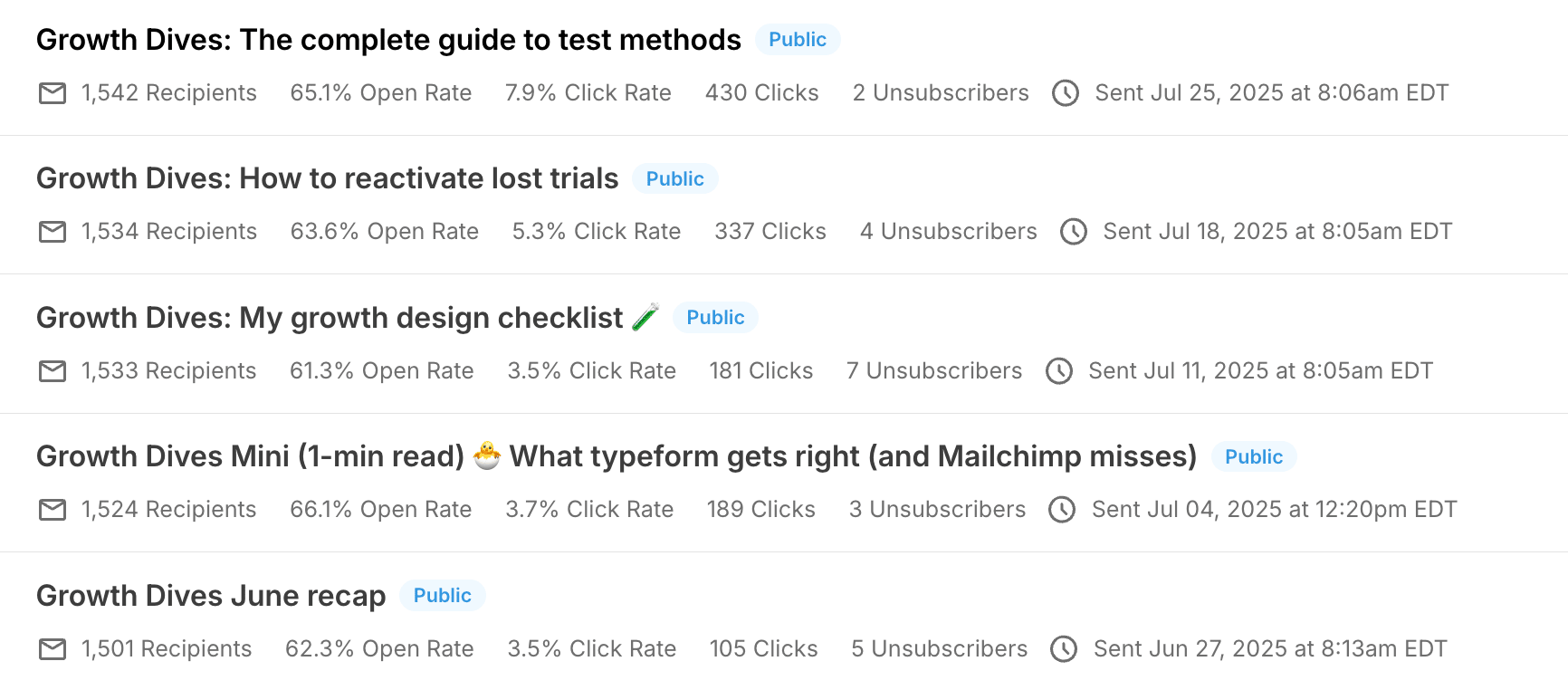Open 'How to reactivate lost trials' post
Screen dimensions: 1568x690
tap(327, 178)
